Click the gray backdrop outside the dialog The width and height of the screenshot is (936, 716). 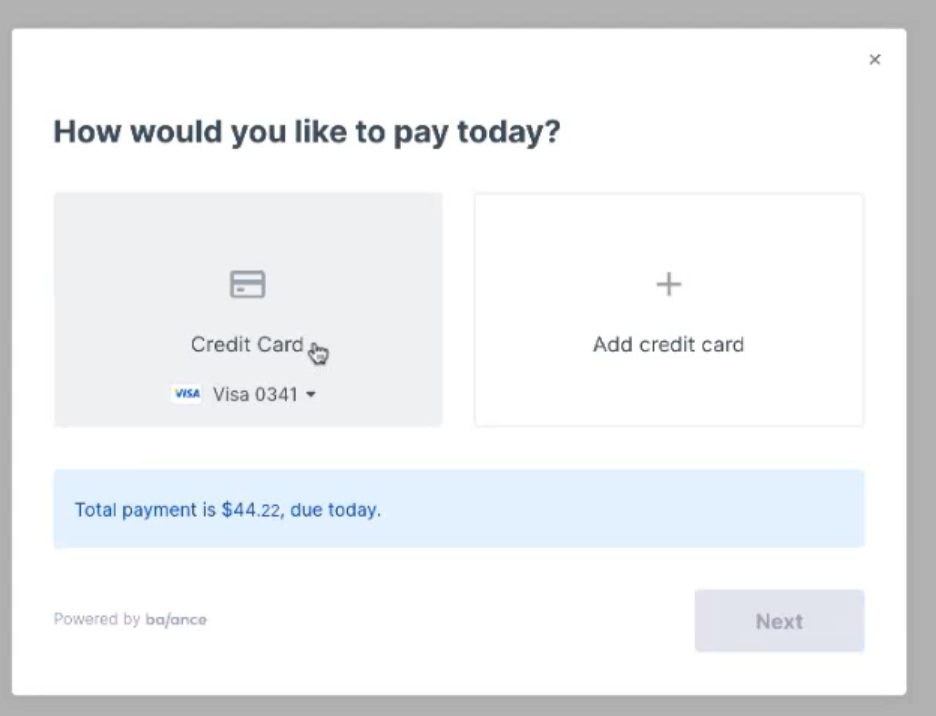(468, 13)
